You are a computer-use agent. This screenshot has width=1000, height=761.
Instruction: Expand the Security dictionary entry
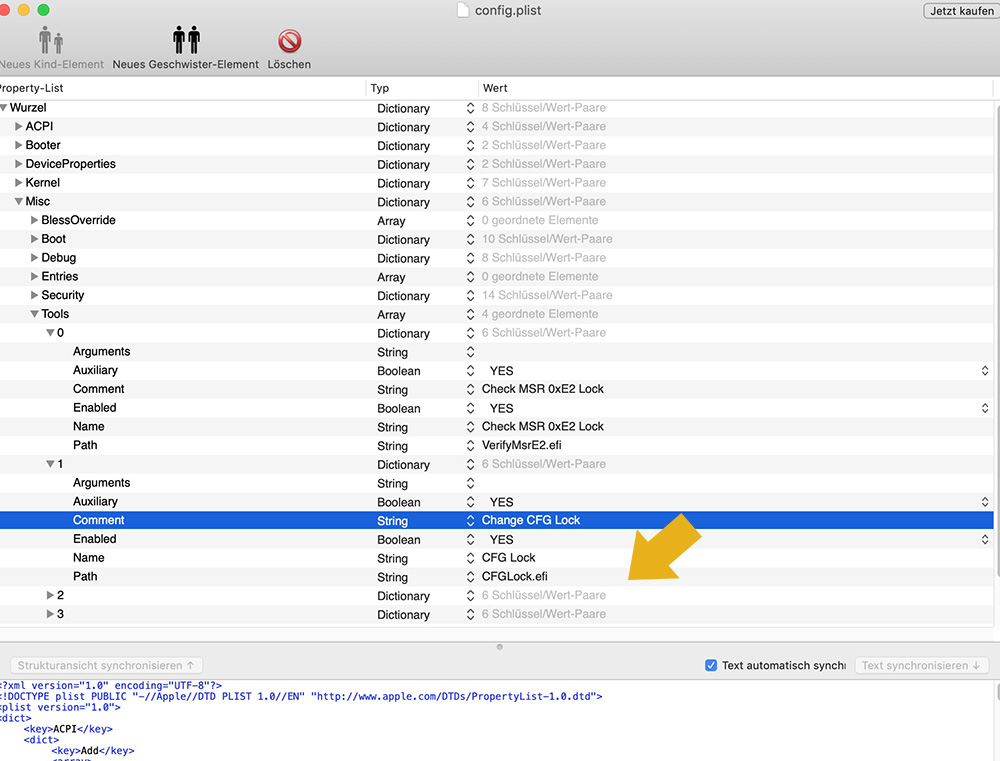pos(35,296)
